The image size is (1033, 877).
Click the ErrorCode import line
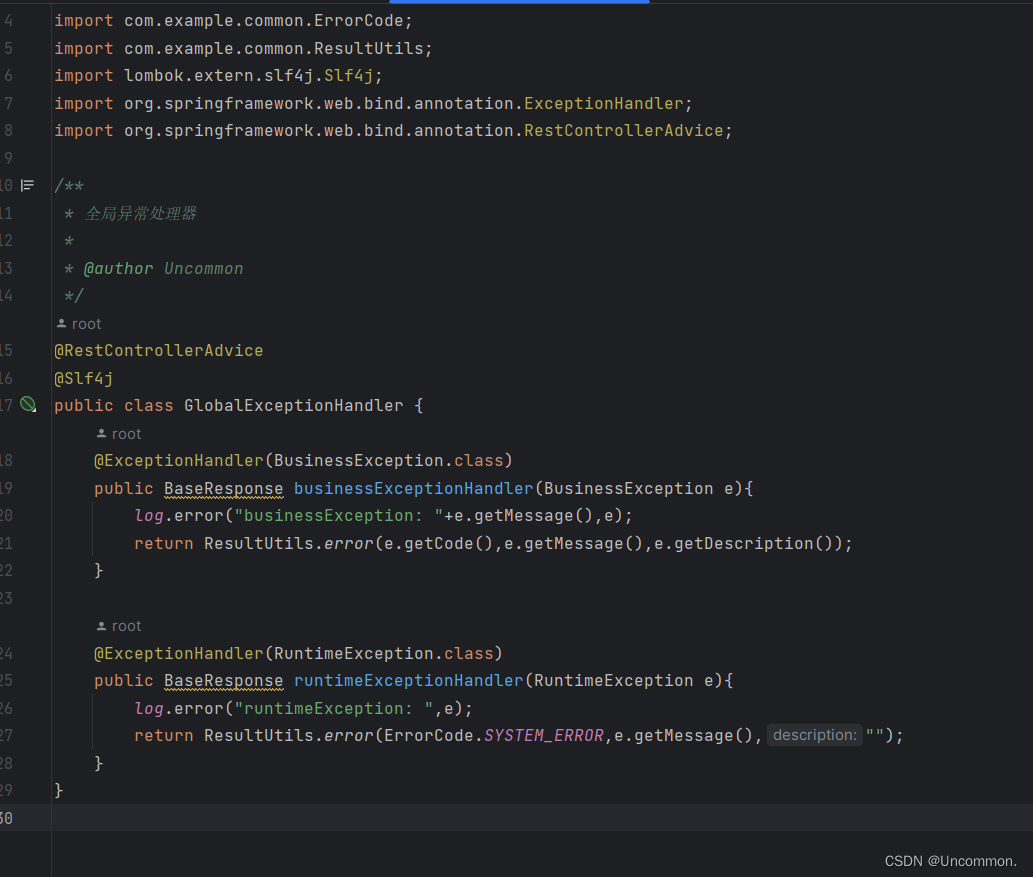[x=233, y=21]
